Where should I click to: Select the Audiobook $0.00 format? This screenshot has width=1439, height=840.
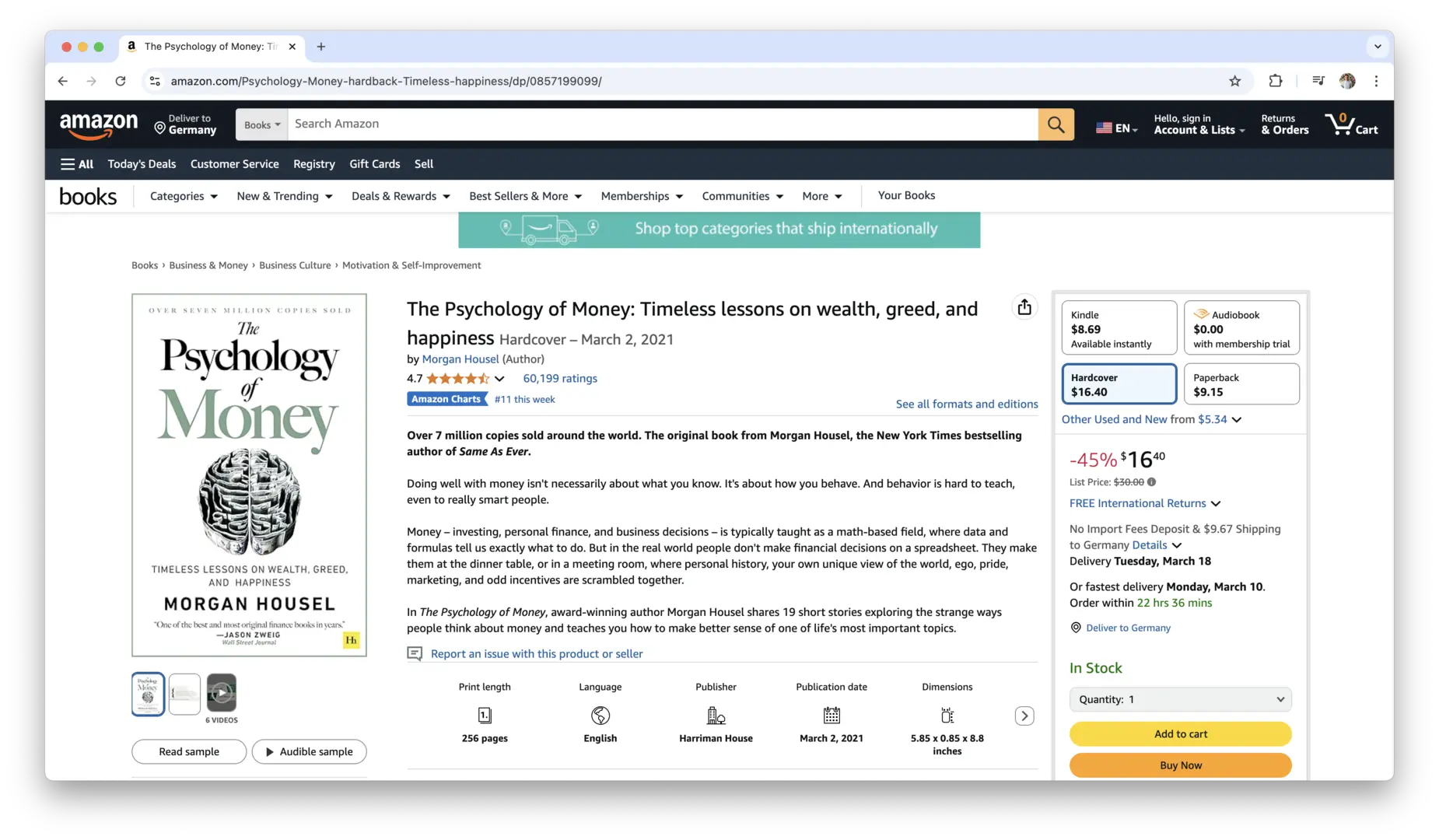click(x=1241, y=328)
